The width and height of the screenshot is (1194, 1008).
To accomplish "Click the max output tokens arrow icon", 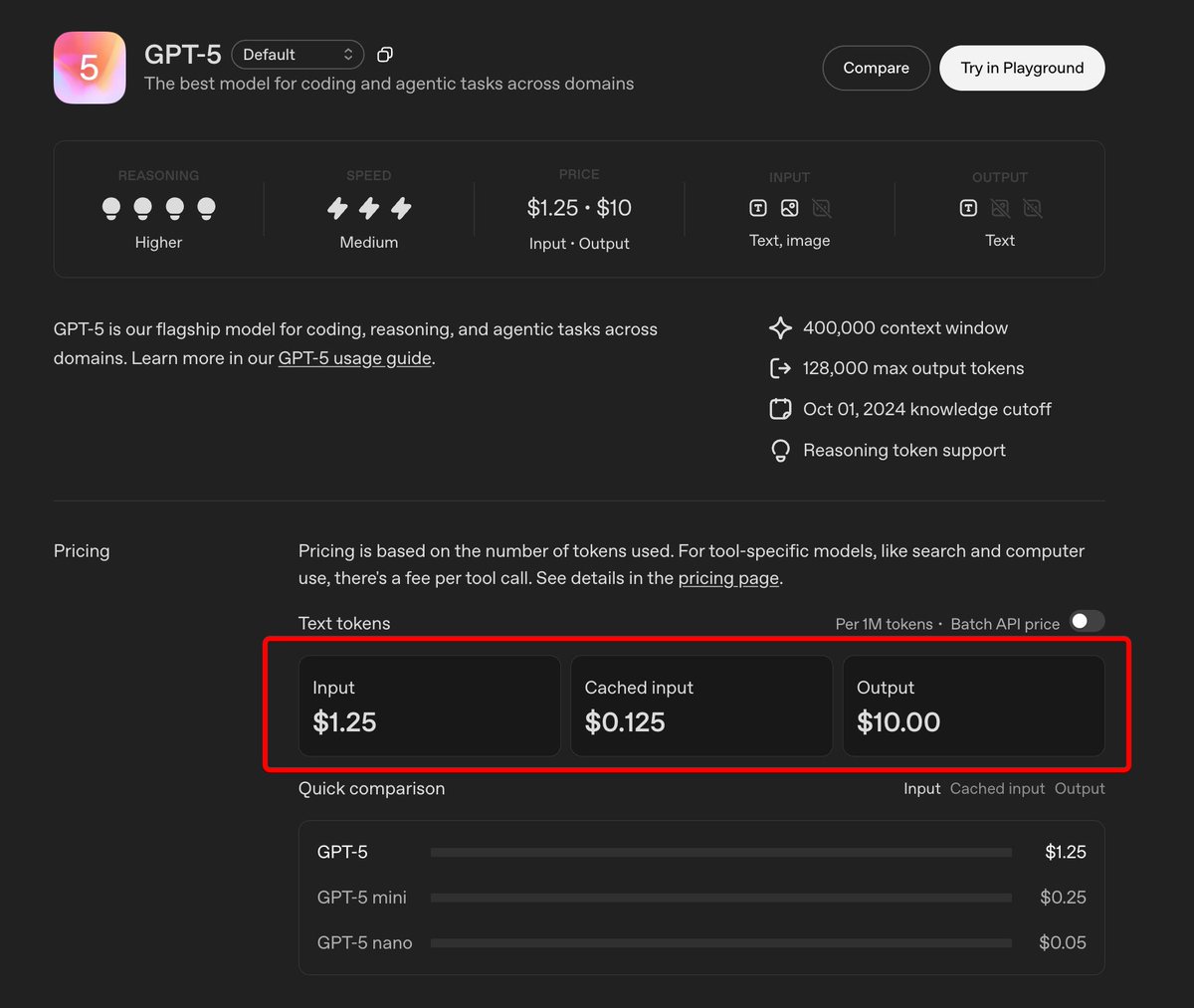I will [x=781, y=368].
